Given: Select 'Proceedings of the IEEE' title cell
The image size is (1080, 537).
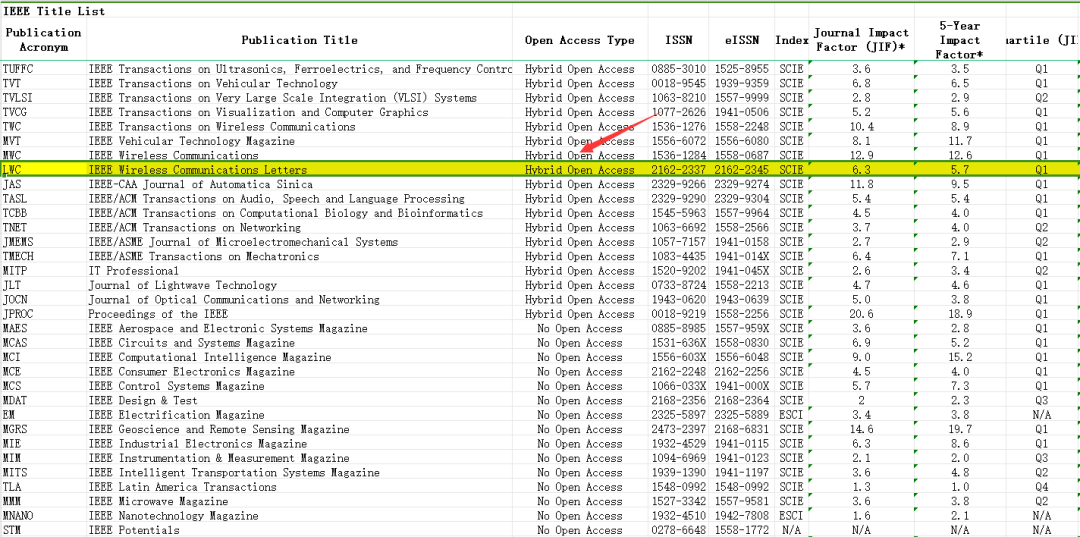Looking at the screenshot, I should (x=299, y=314).
